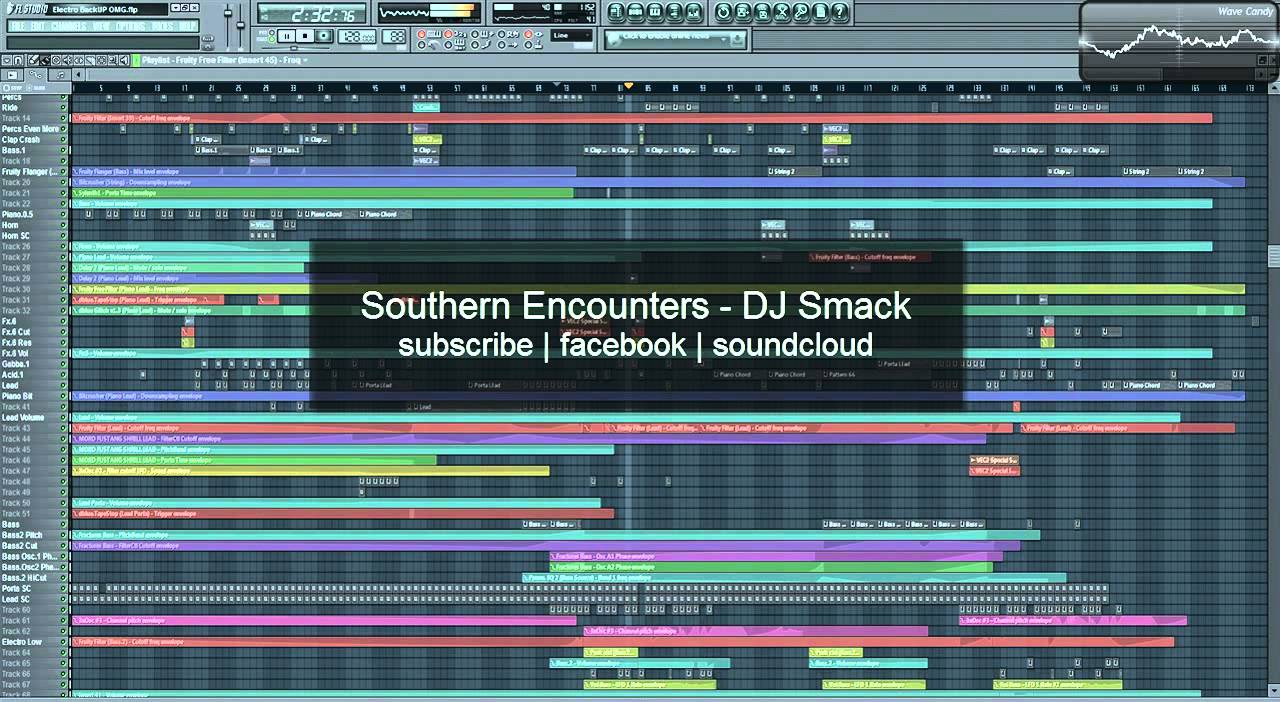Open the TOOLS menu
Viewport: 1280px width, 702px height.
point(161,26)
